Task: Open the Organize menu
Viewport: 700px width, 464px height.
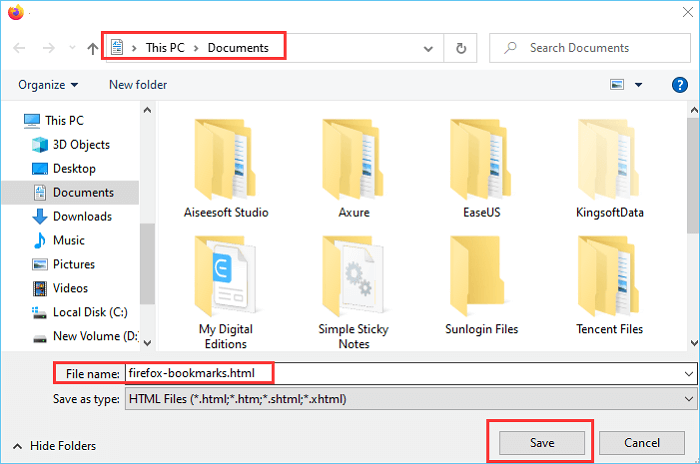Action: [x=48, y=85]
